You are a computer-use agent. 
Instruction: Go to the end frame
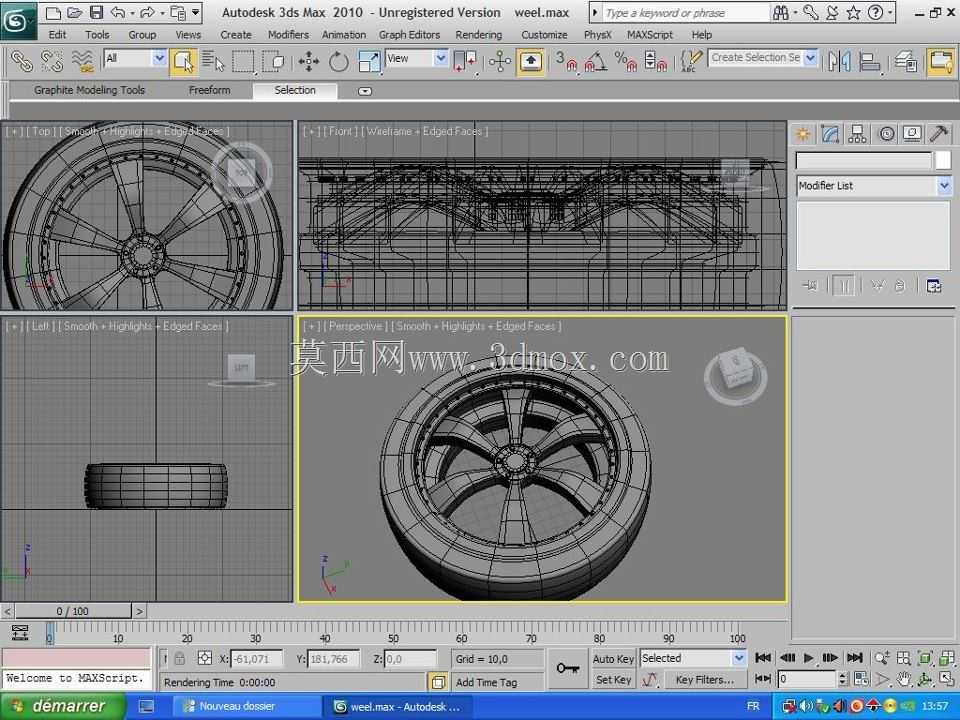(854, 658)
